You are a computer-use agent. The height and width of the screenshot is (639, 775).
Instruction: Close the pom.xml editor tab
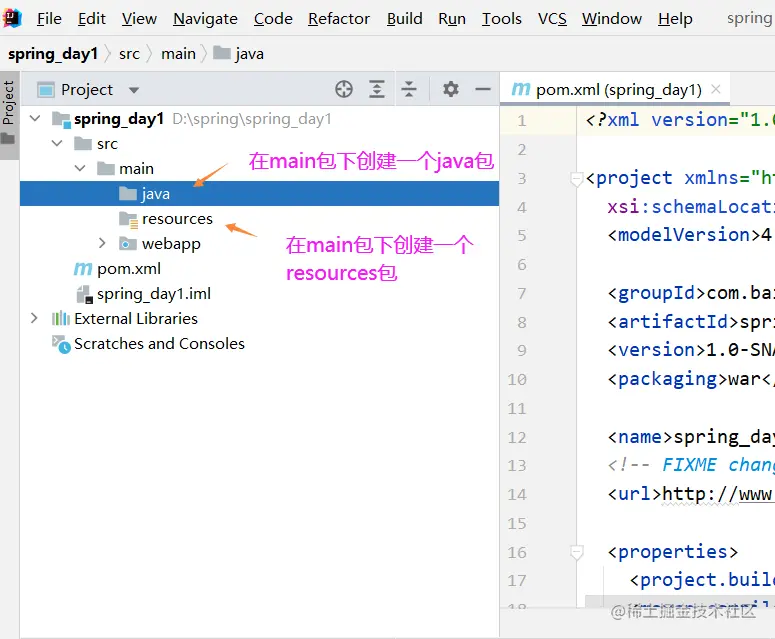point(715,89)
